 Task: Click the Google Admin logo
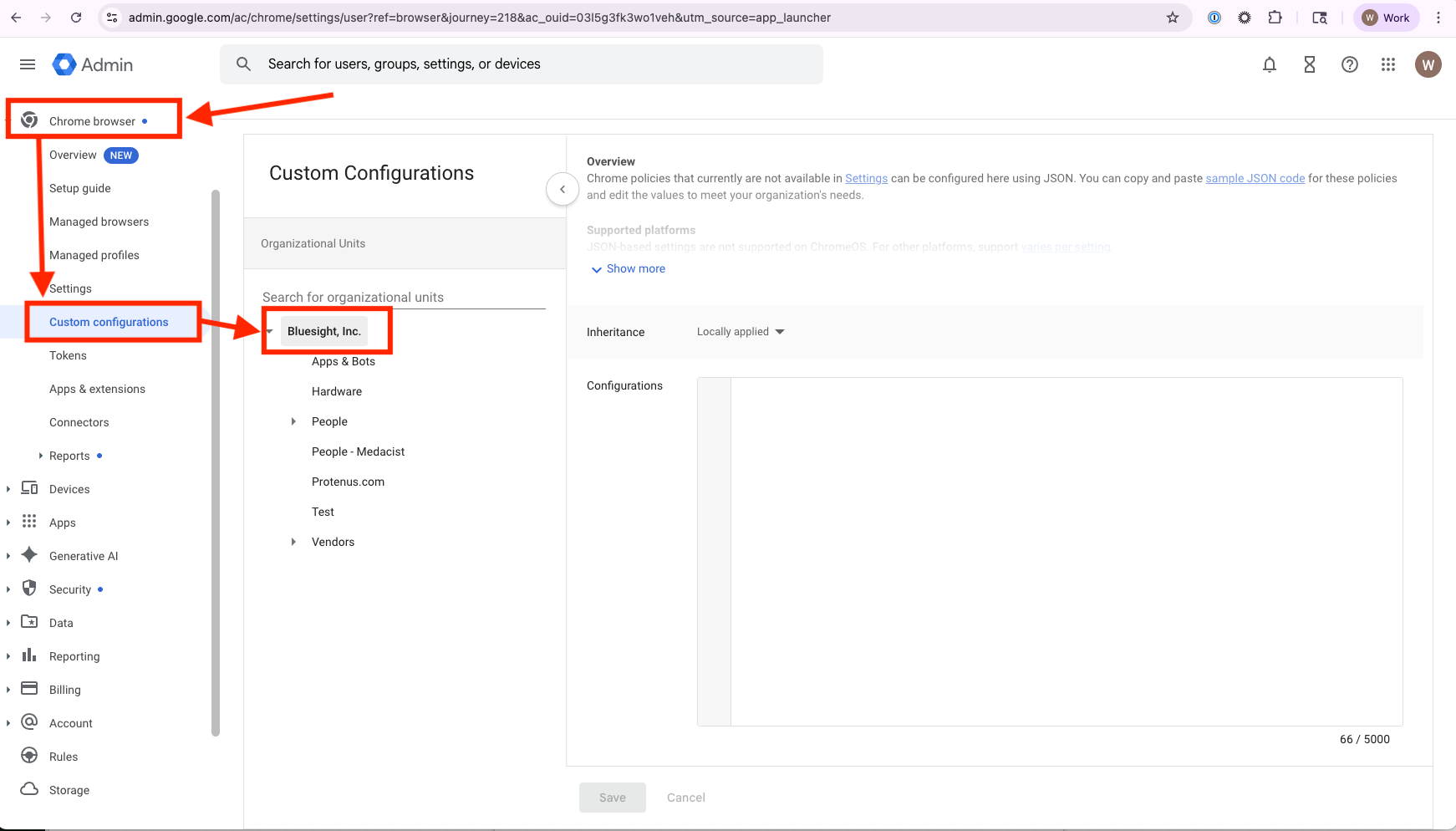pyautogui.click(x=93, y=64)
